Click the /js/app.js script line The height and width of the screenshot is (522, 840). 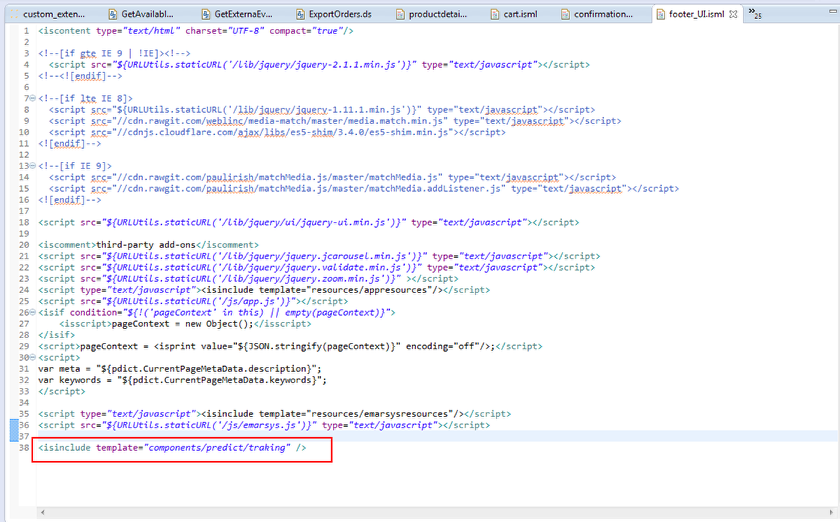tap(193, 301)
